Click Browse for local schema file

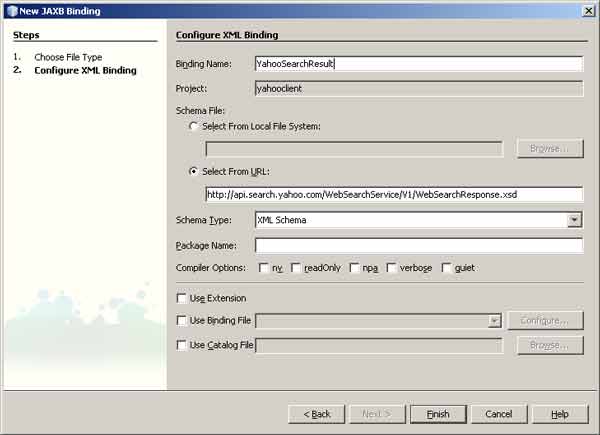(550, 148)
